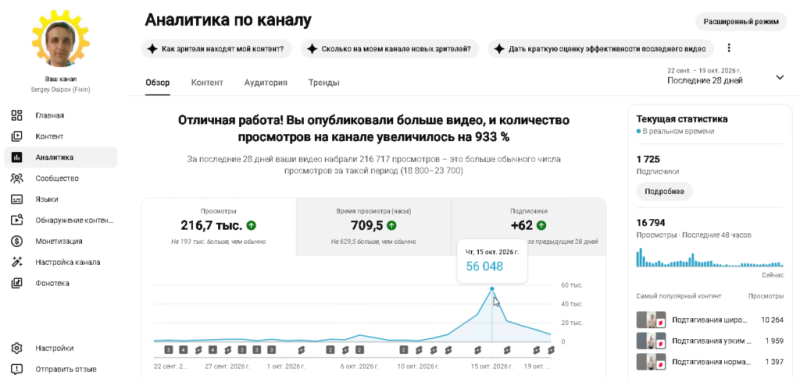This screenshot has width=800, height=378.
Task: Open thumbnail of 'Подтягивания широ…' video
Action: (651, 320)
